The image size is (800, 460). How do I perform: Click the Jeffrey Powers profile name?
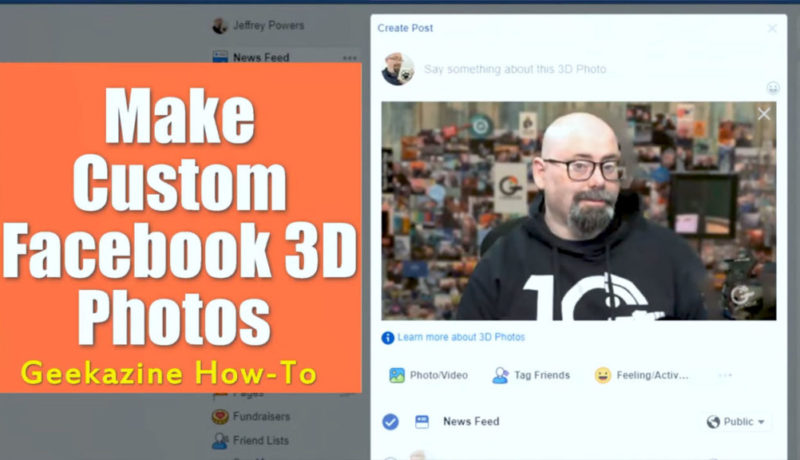tap(268, 25)
